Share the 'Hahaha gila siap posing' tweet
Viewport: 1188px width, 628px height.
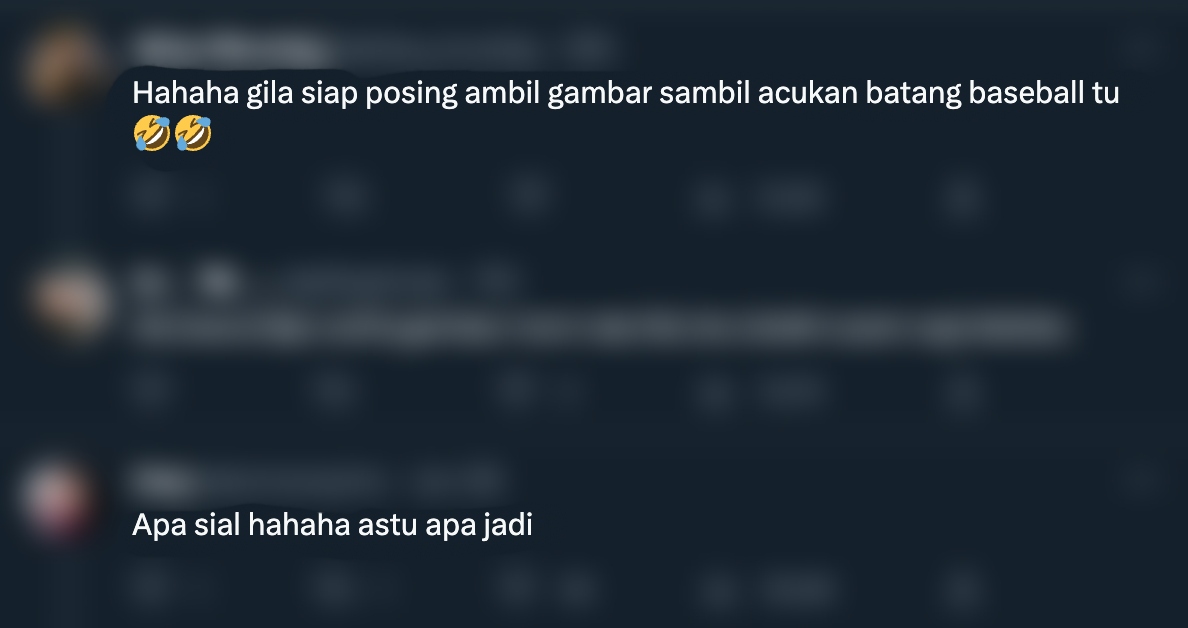[x=963, y=198]
